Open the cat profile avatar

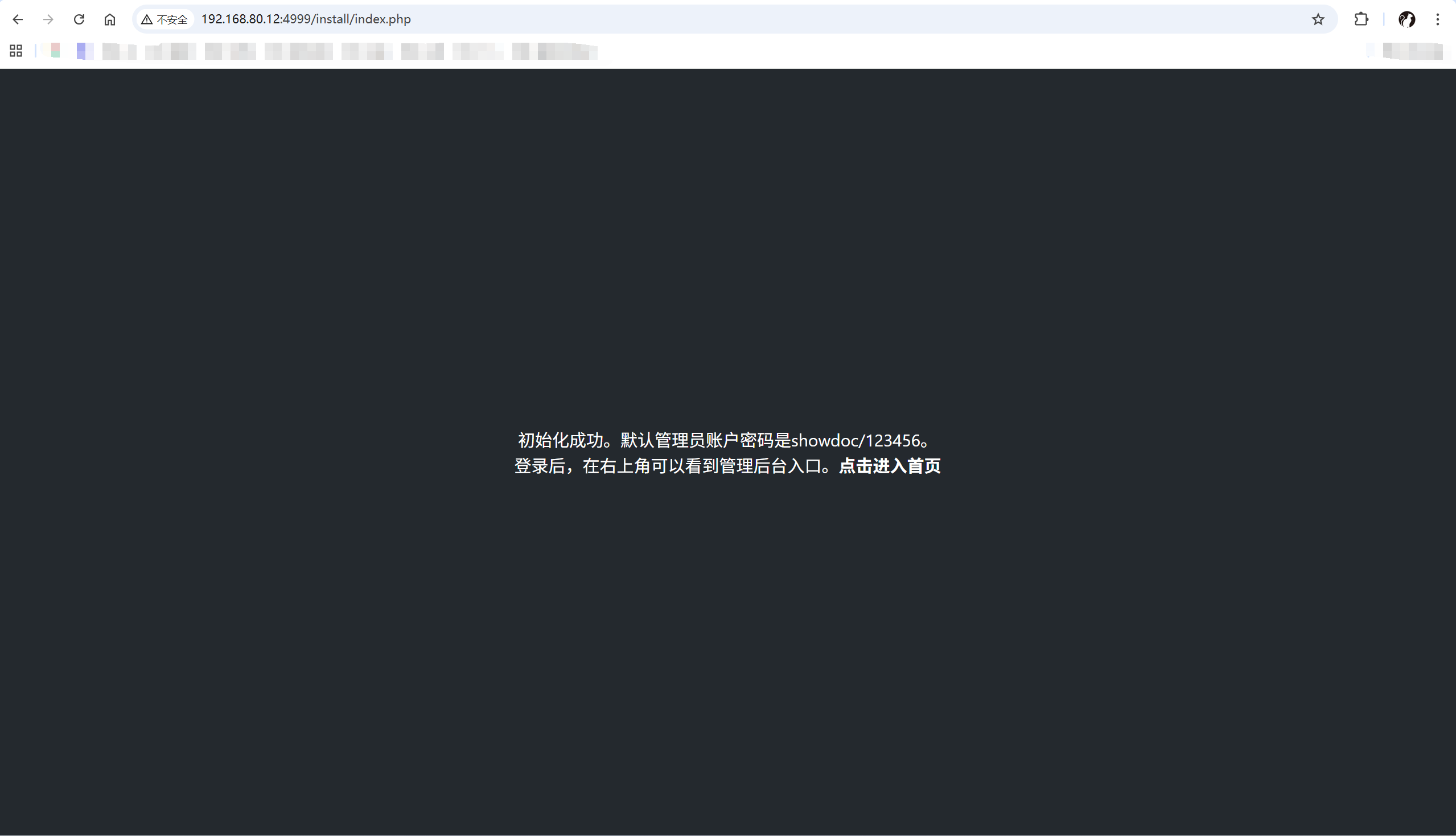click(x=1406, y=19)
